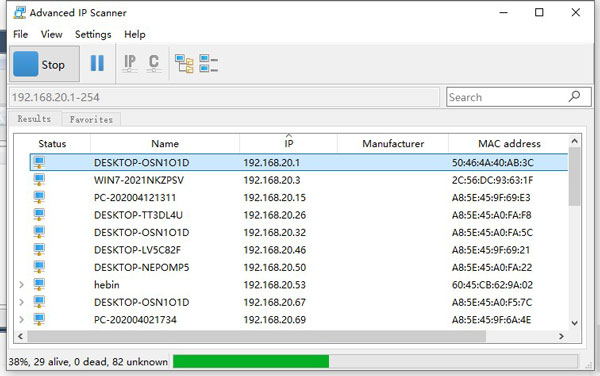Click computer icon for DESKTOP-NEPOMP5 row
600x376 pixels.
(39, 267)
